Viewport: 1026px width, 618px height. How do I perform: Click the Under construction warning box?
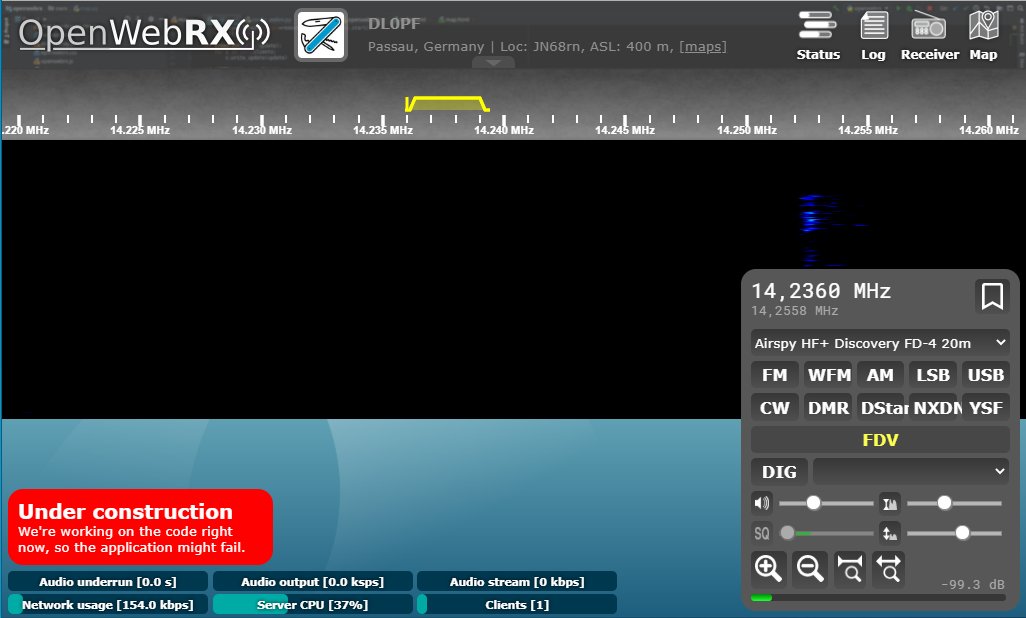(x=140, y=527)
